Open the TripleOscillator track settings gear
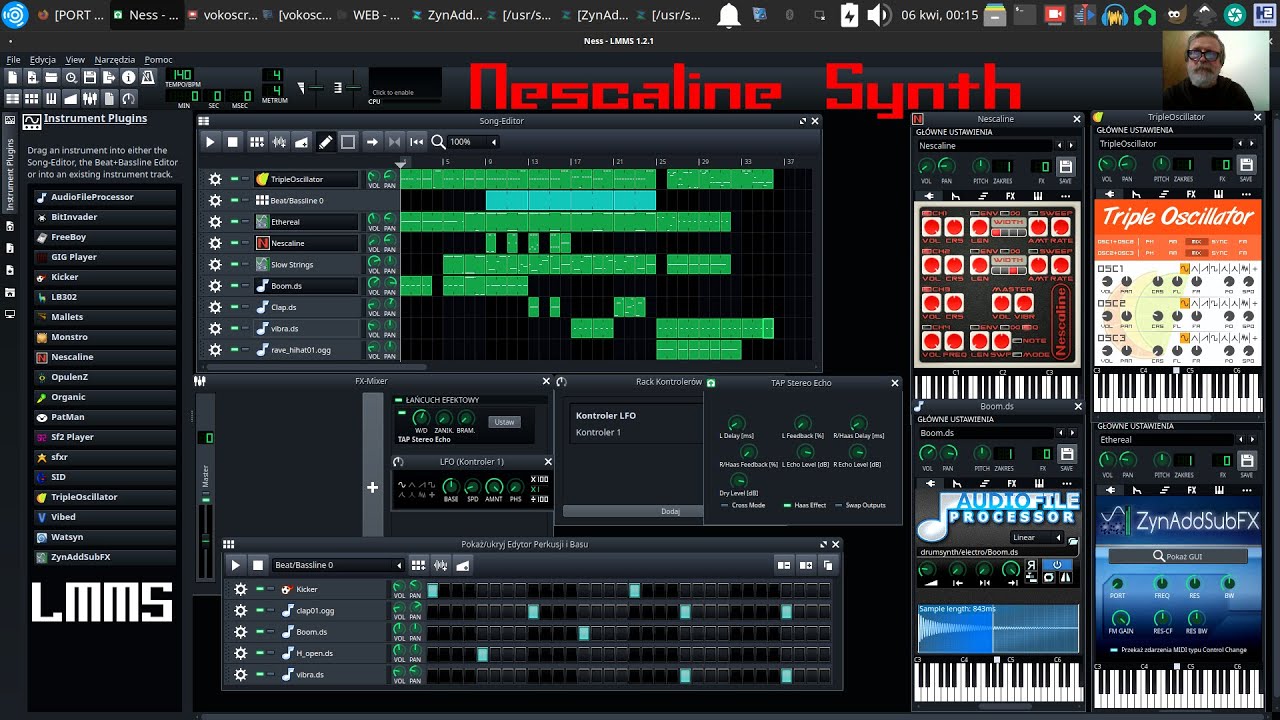The image size is (1280, 720). [215, 179]
